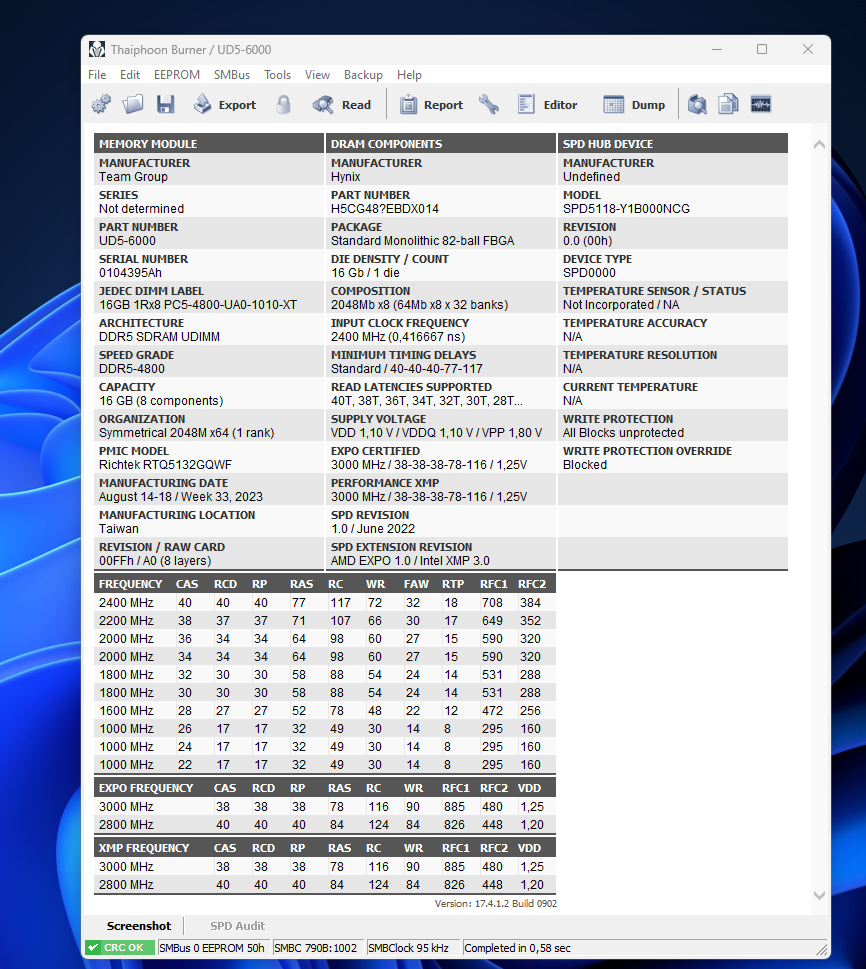This screenshot has width=866, height=969.
Task: Click the SMBus 0 EEPROM 50h status entry
Action: click(x=213, y=947)
